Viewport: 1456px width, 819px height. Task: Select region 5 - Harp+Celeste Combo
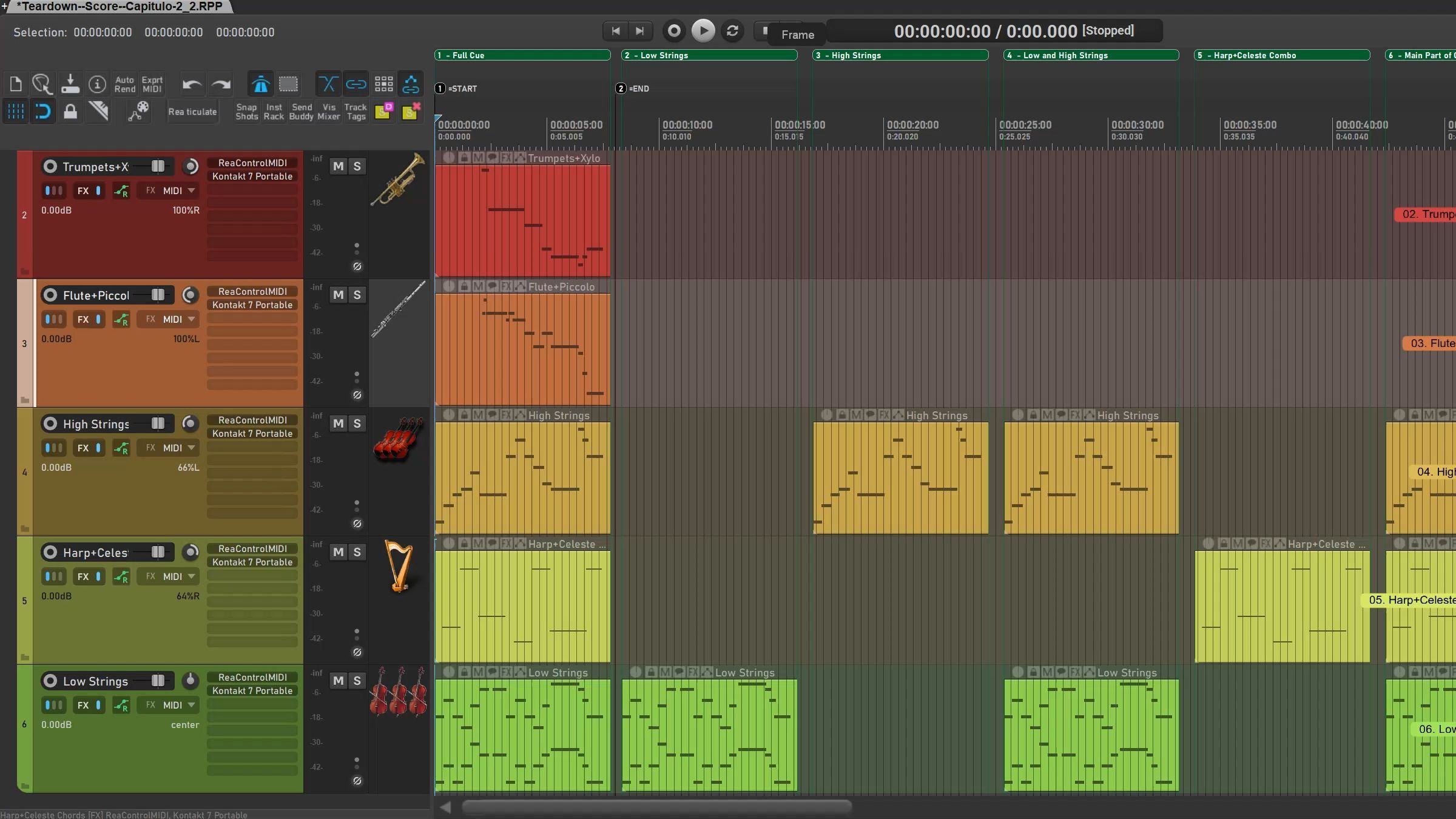pos(1282,55)
